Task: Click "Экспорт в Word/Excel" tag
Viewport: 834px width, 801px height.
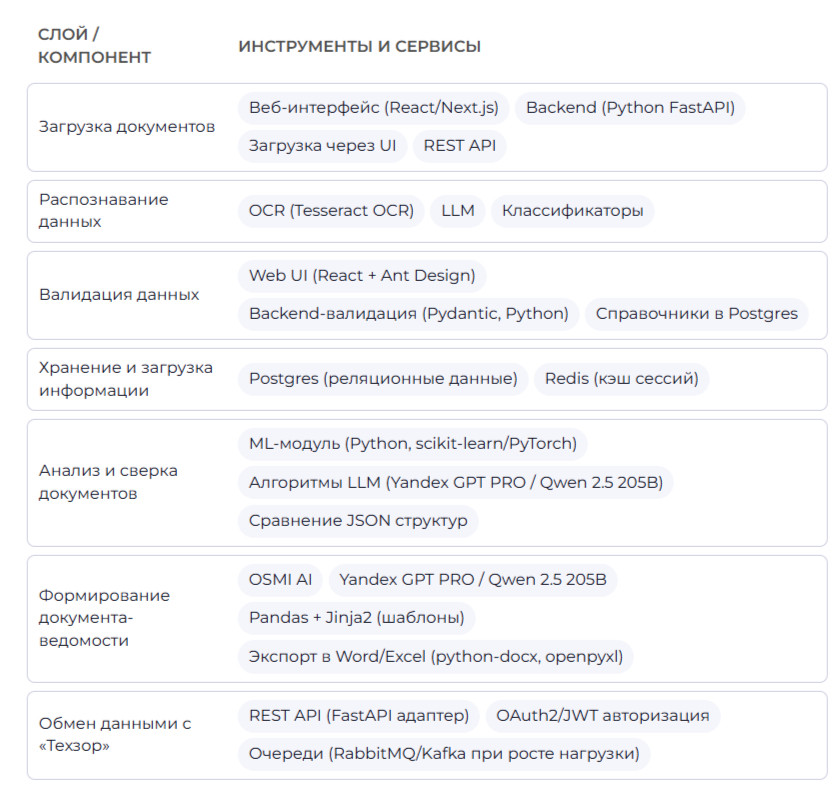Action: click(x=435, y=657)
